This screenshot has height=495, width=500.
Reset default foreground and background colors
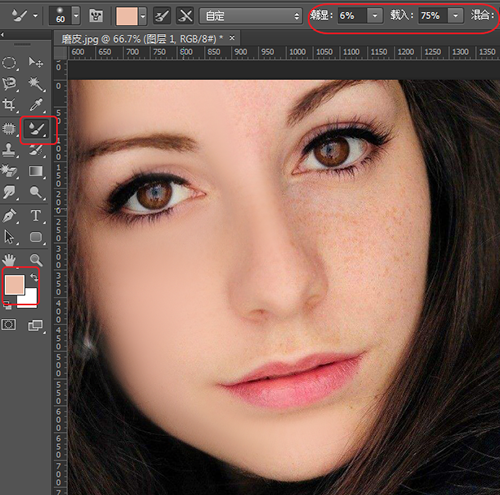tap(7, 305)
